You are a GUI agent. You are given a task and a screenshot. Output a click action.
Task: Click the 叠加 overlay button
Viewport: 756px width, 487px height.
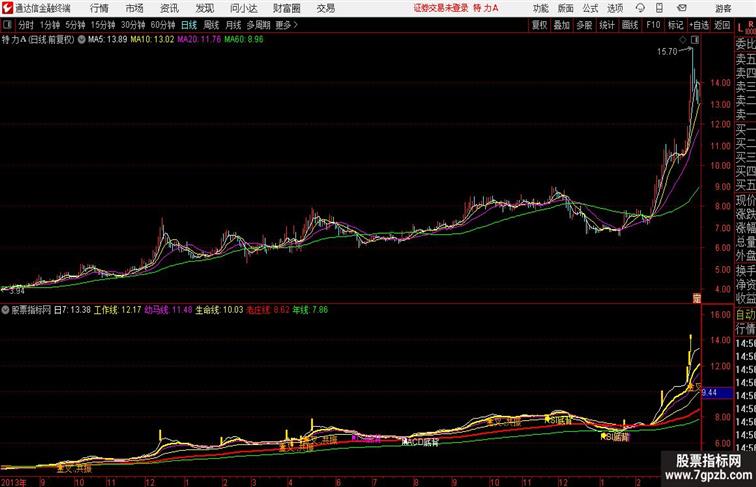(562, 25)
